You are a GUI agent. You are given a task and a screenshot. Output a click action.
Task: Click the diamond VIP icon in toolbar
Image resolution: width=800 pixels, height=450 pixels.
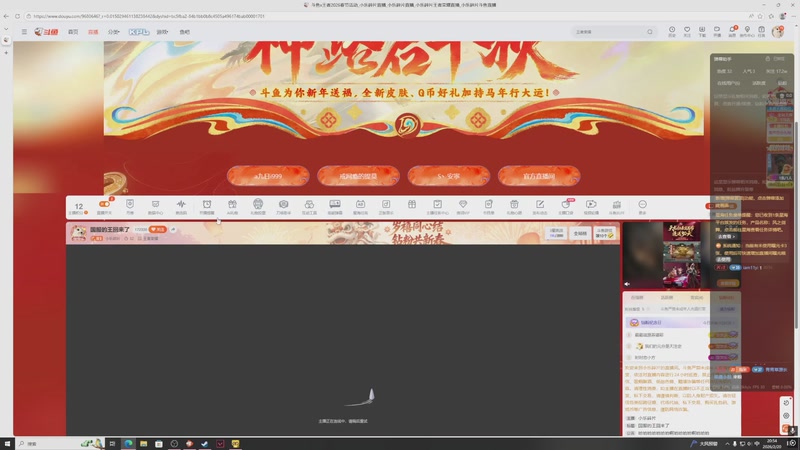pyautogui.click(x=463, y=206)
